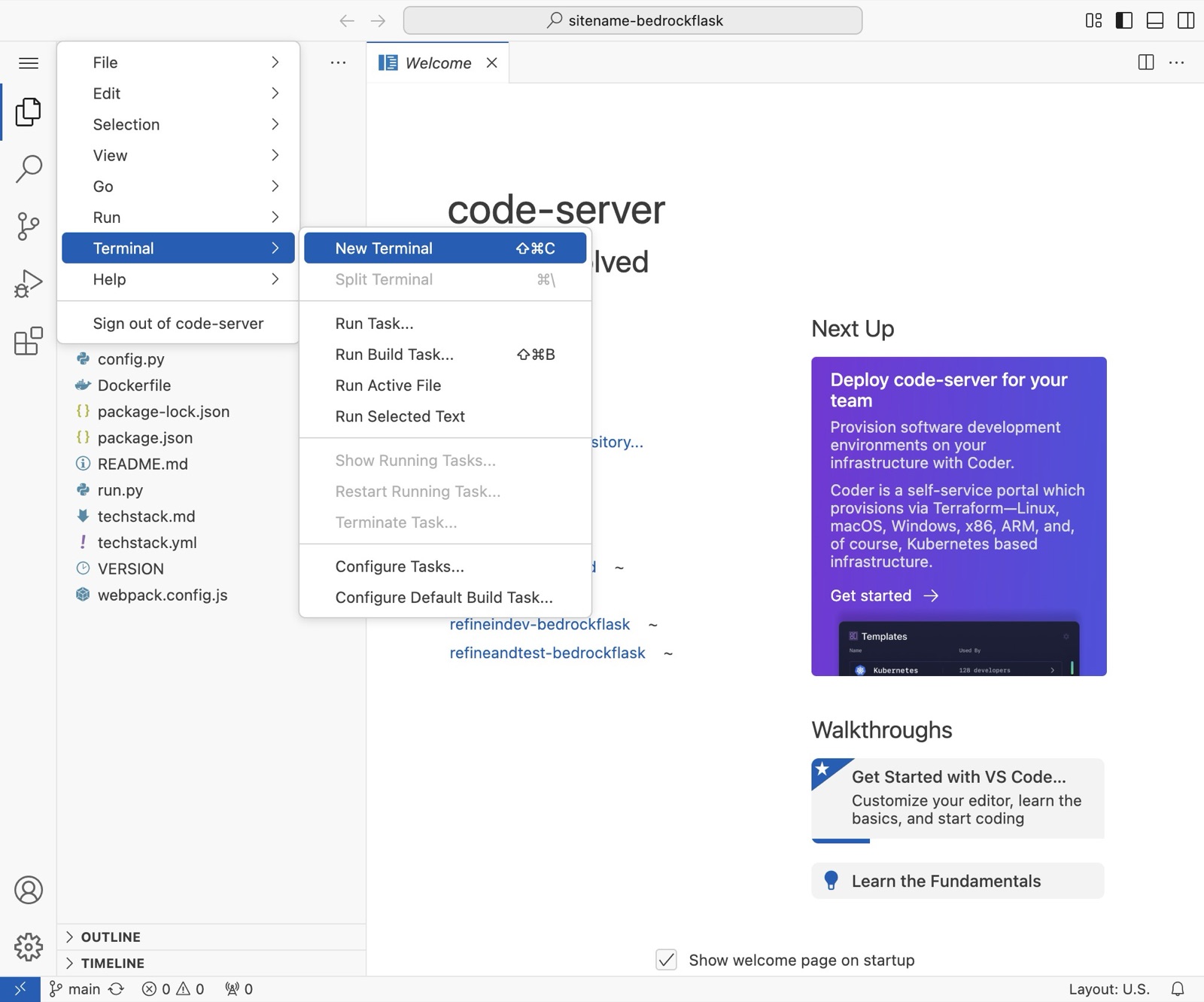Open editor More Actions ellipsis

point(1177,62)
